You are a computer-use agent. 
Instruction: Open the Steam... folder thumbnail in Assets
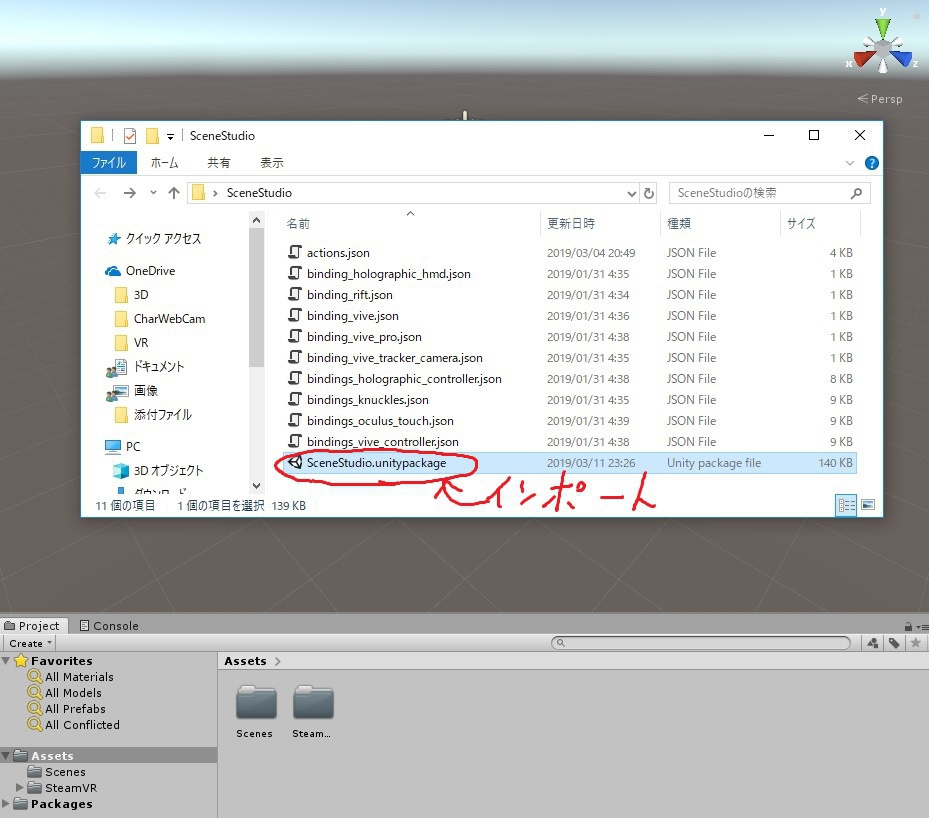313,702
